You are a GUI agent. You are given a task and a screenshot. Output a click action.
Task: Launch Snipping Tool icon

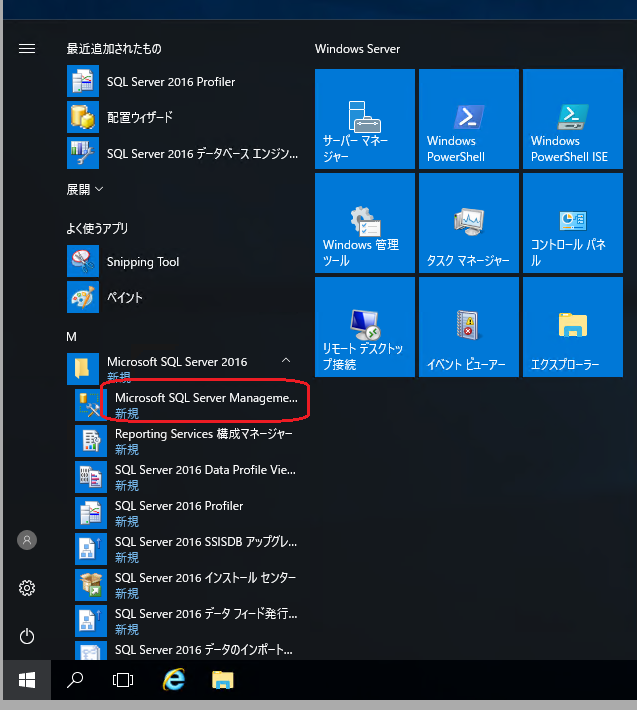[83, 261]
